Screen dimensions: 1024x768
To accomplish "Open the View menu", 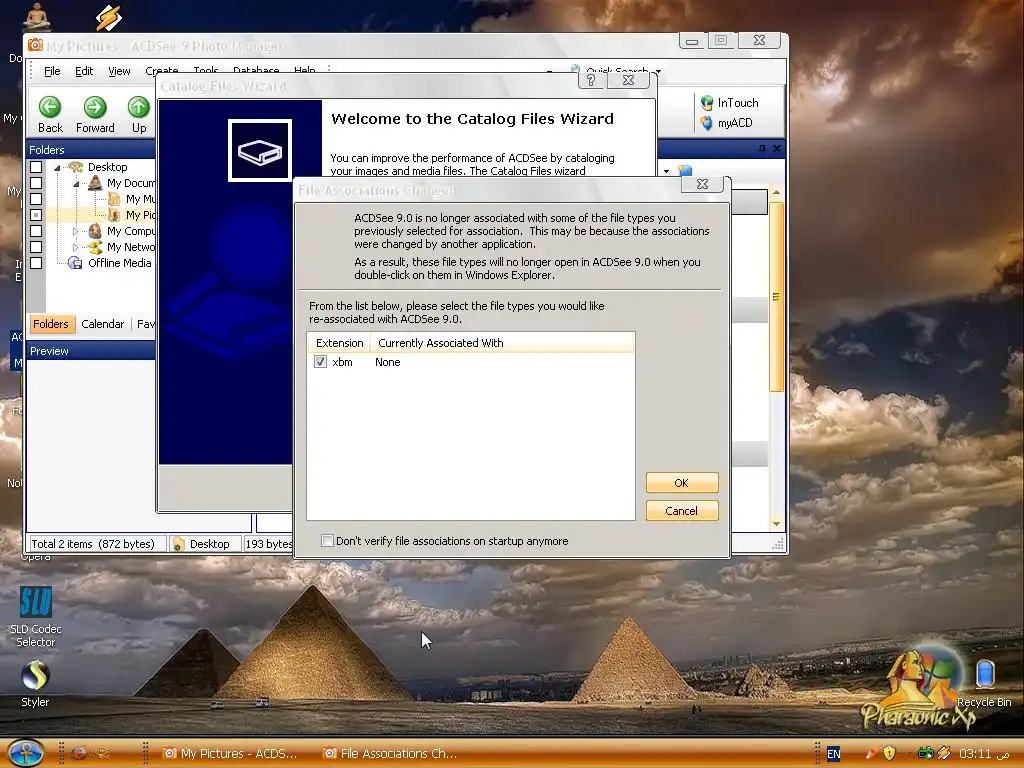I will point(119,71).
